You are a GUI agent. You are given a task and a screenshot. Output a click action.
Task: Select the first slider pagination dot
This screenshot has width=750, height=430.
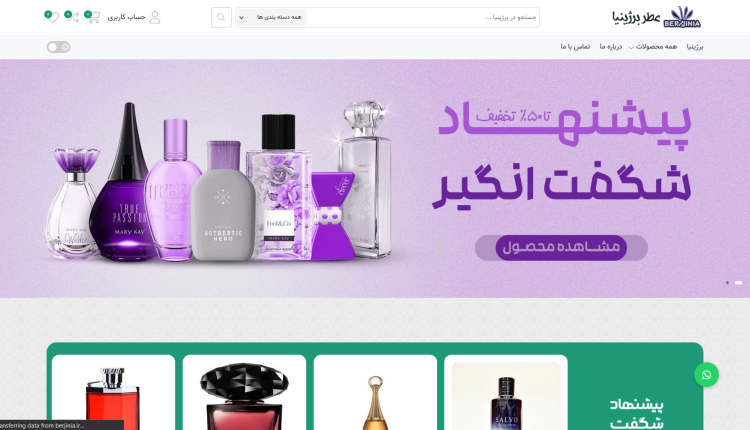click(728, 283)
